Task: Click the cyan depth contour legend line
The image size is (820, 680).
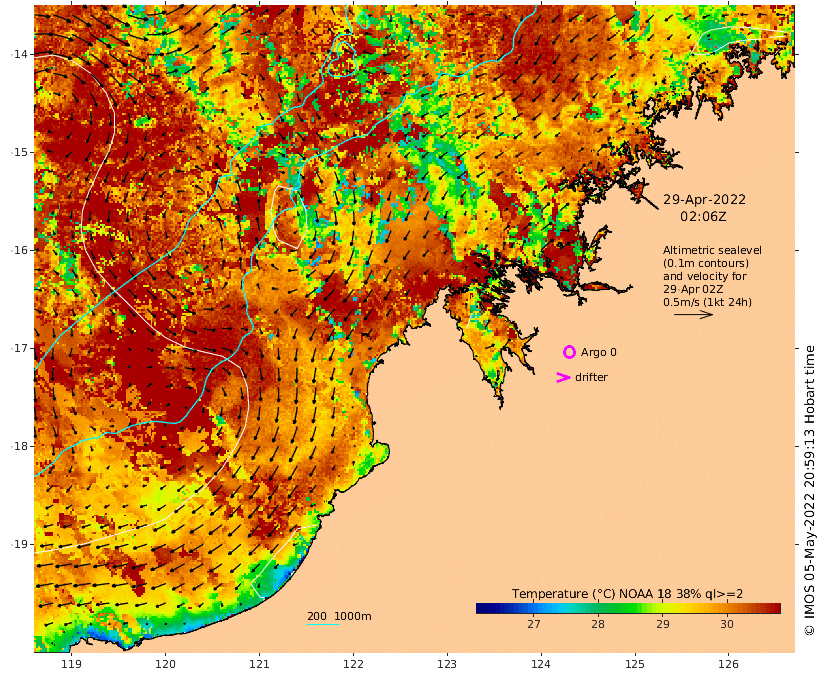Action: click(323, 624)
